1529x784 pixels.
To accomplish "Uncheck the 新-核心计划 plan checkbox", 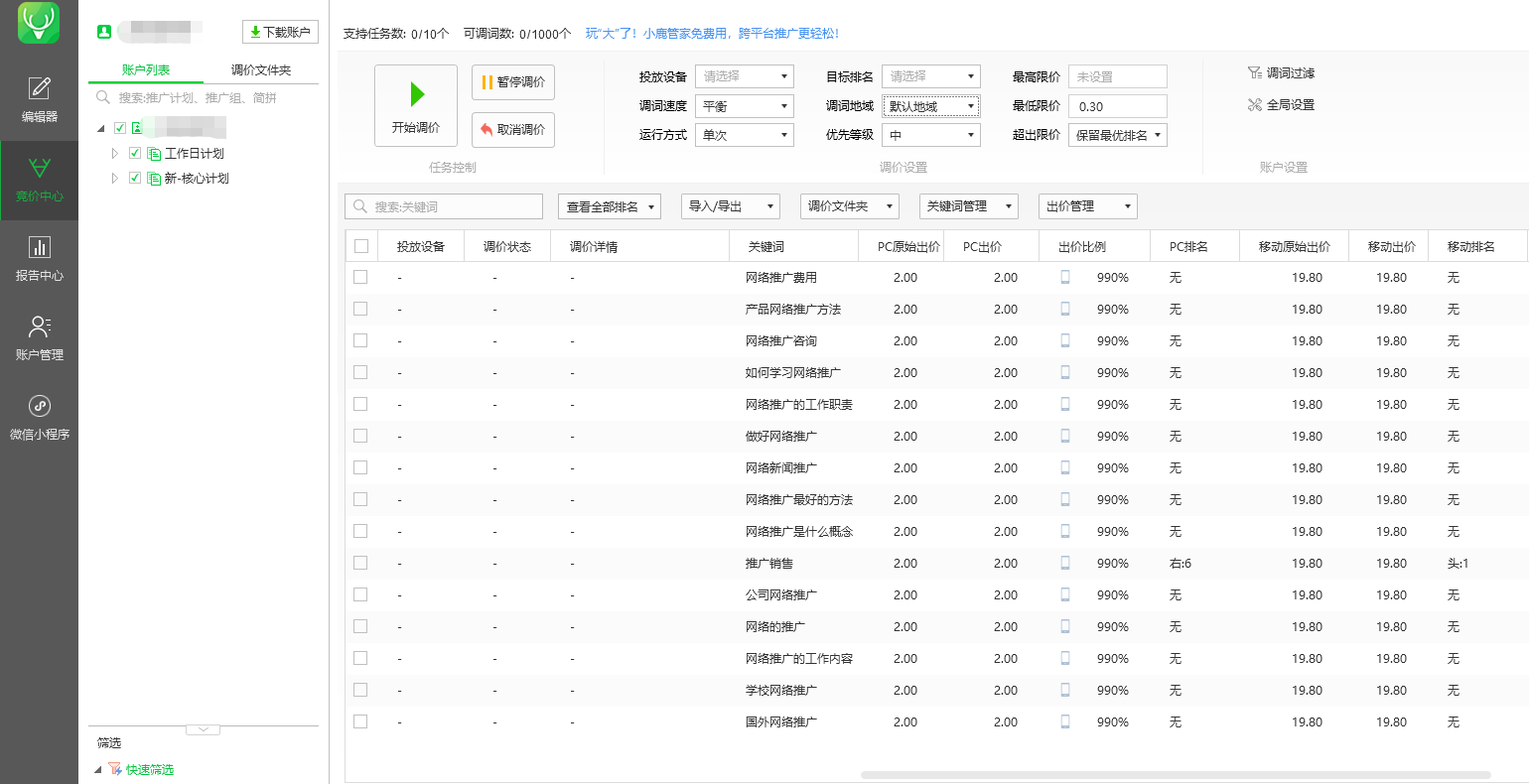I will pos(135,179).
